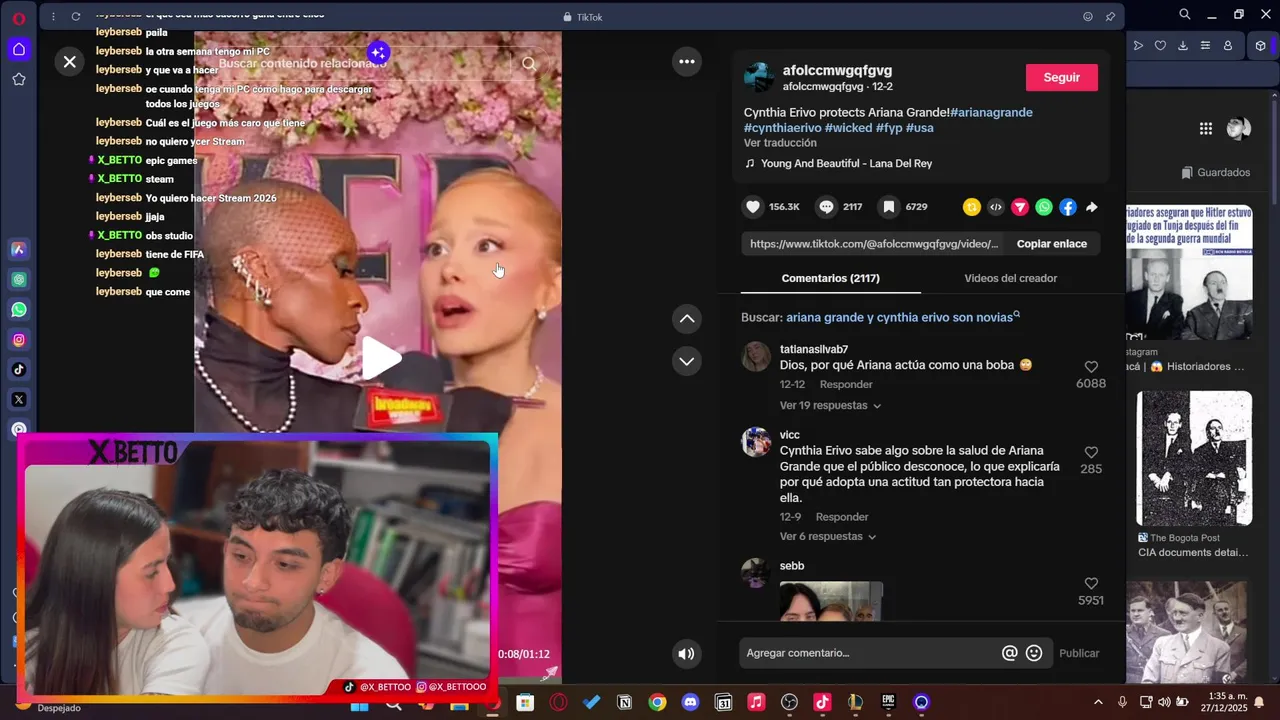Open Opera downloads icon in toolbar
The width and height of the screenshot is (1280, 720).
(1183, 45)
